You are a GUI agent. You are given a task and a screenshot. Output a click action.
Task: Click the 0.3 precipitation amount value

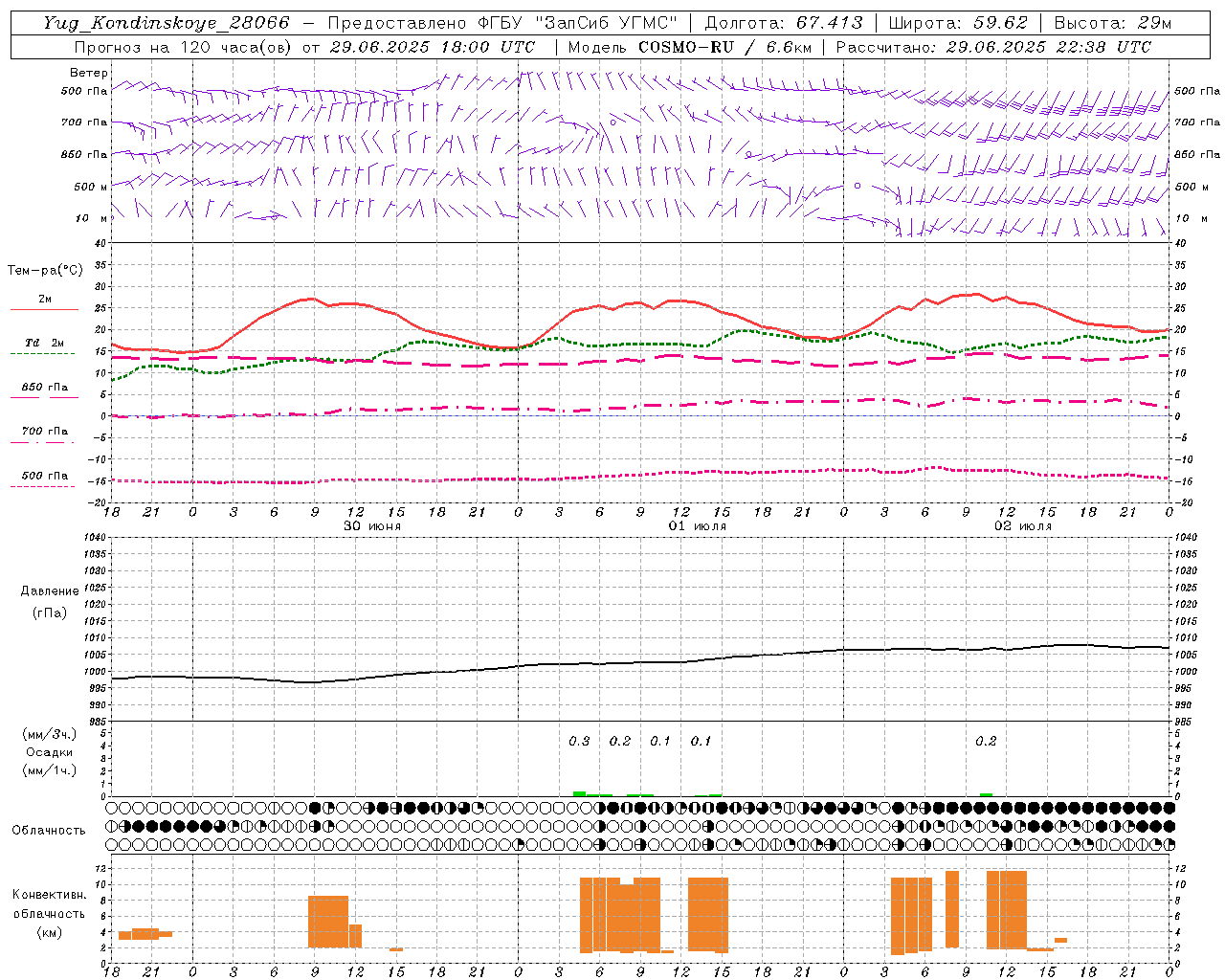click(579, 742)
